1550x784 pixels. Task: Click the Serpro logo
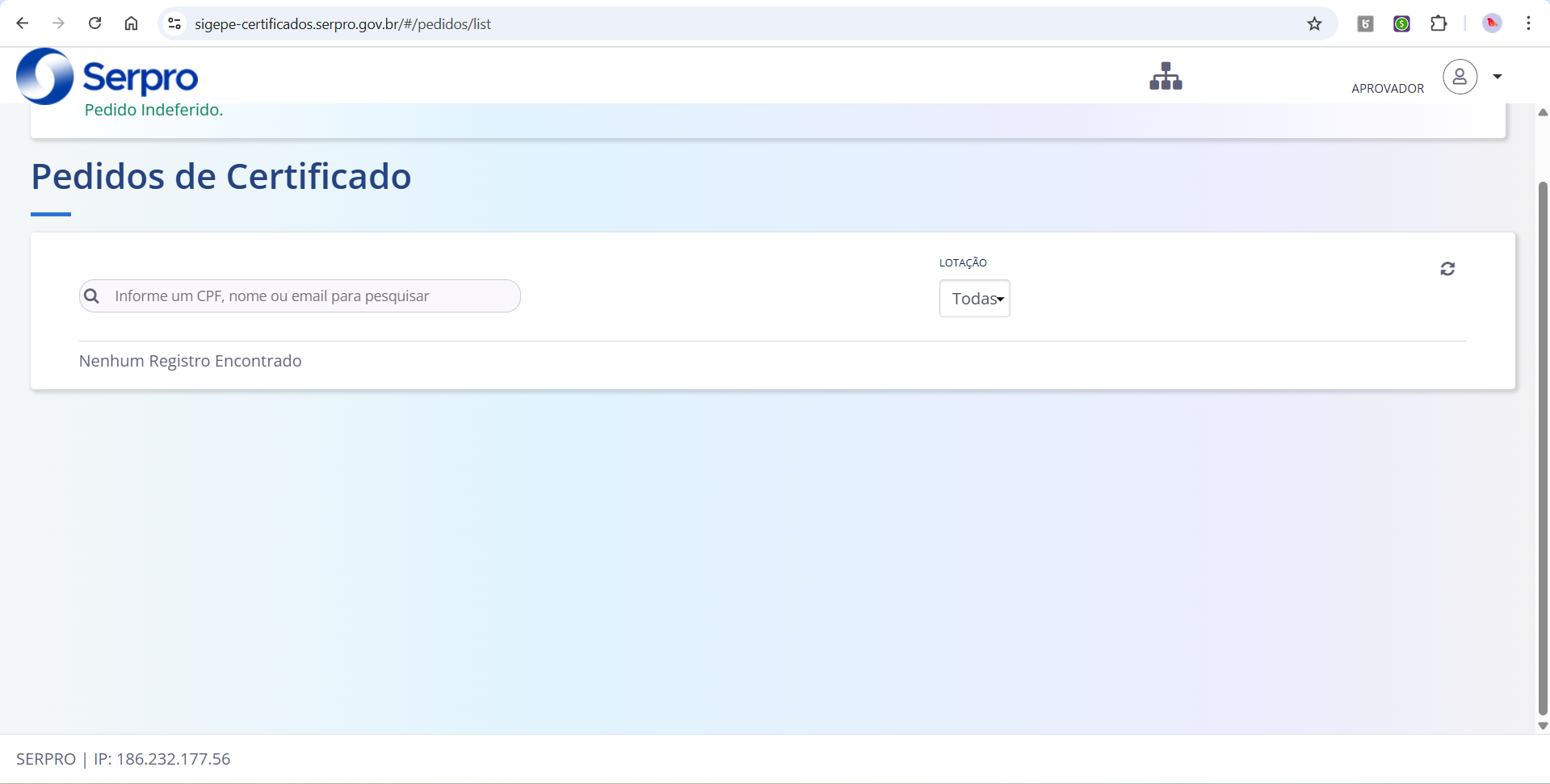107,76
